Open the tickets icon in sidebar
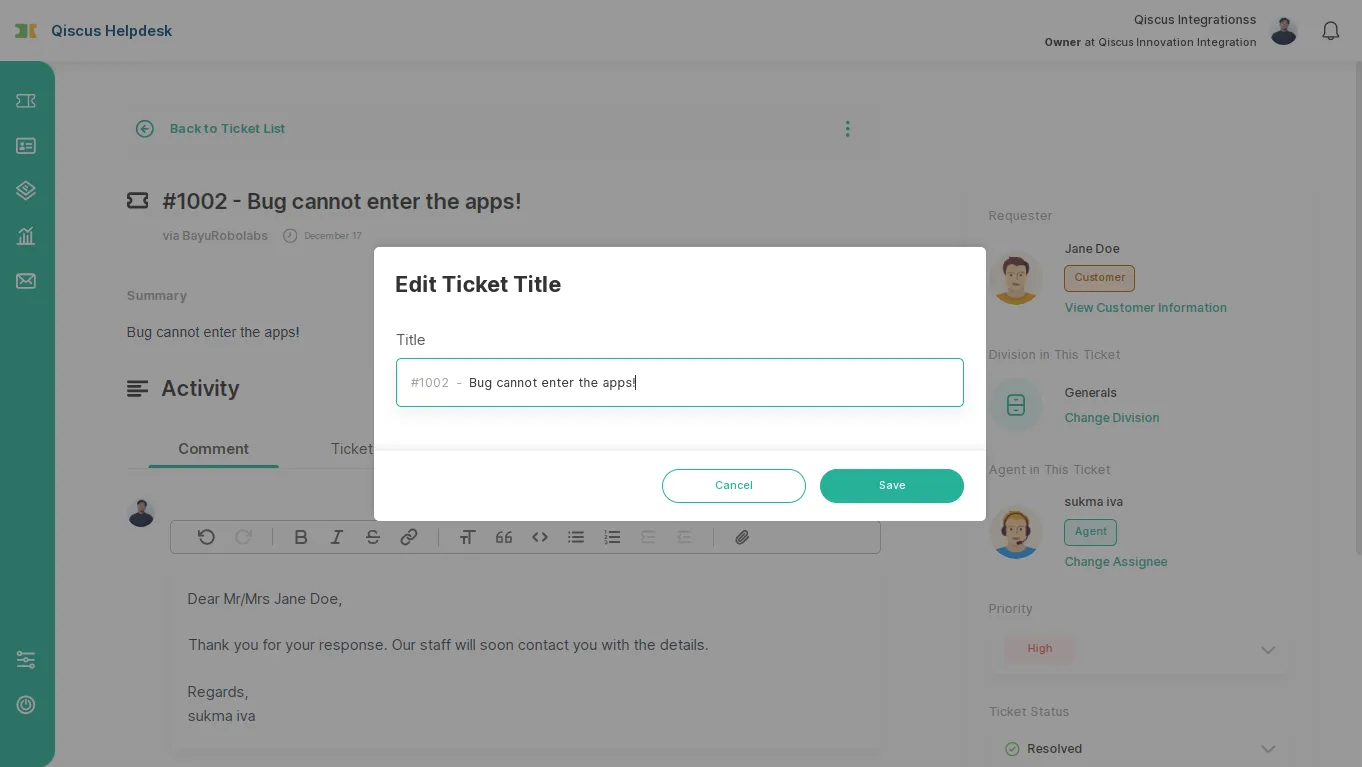The width and height of the screenshot is (1362, 767). [26, 101]
